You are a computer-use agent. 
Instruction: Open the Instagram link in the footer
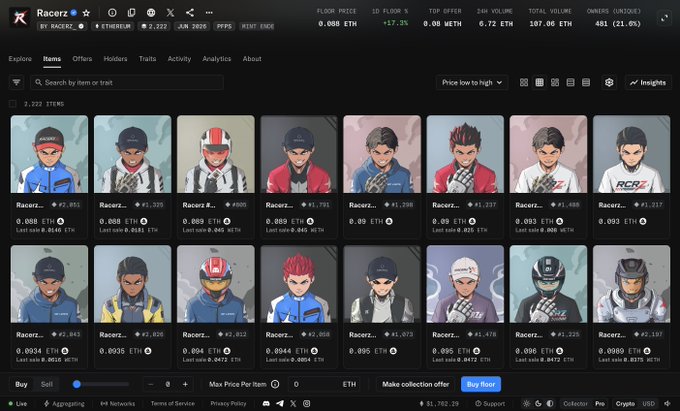(307, 404)
